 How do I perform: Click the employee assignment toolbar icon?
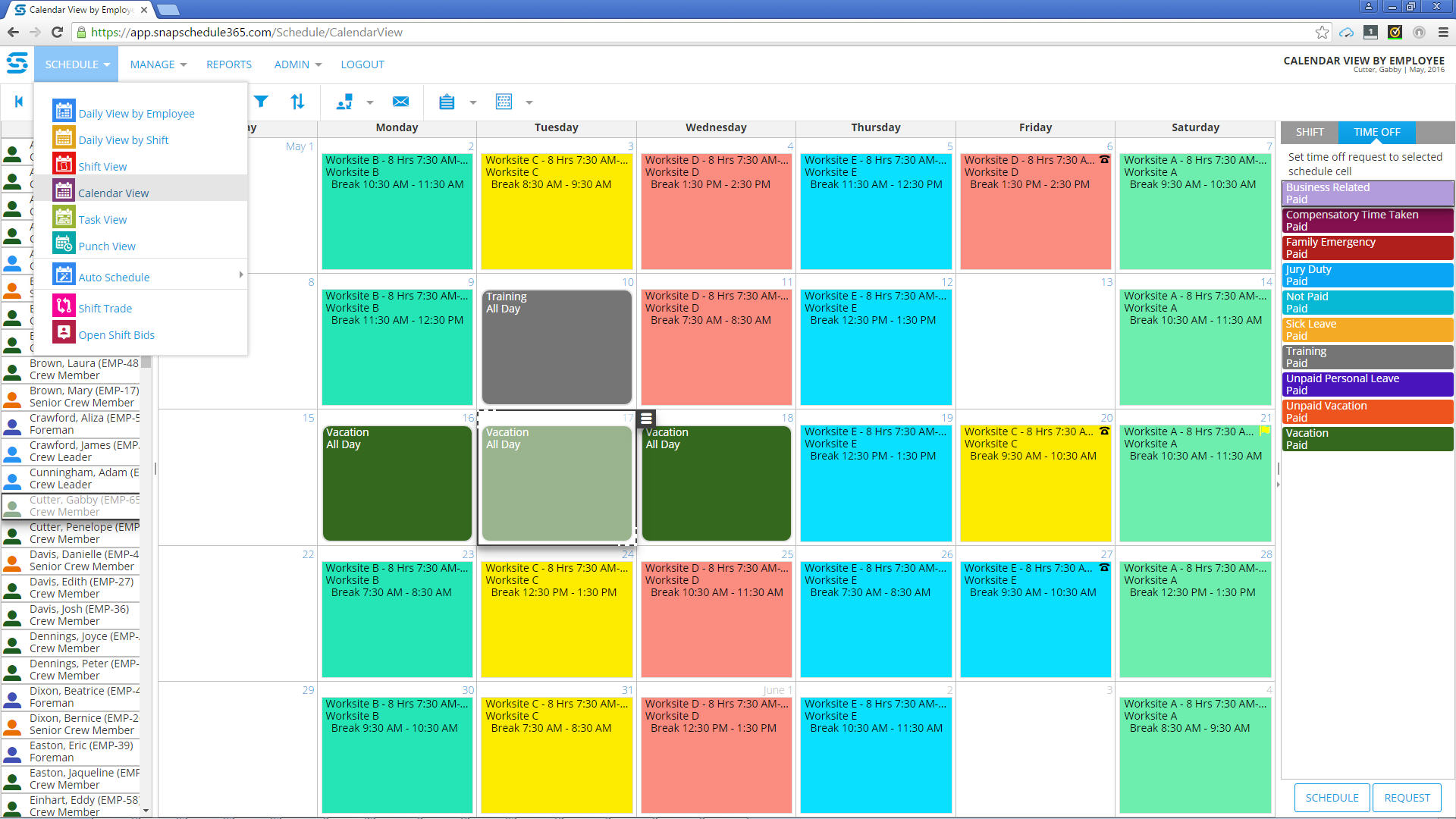[345, 102]
